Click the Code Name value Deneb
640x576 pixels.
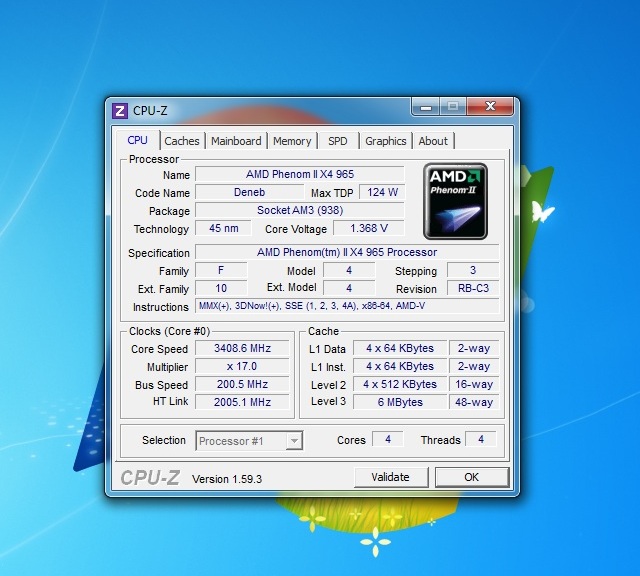click(249, 192)
